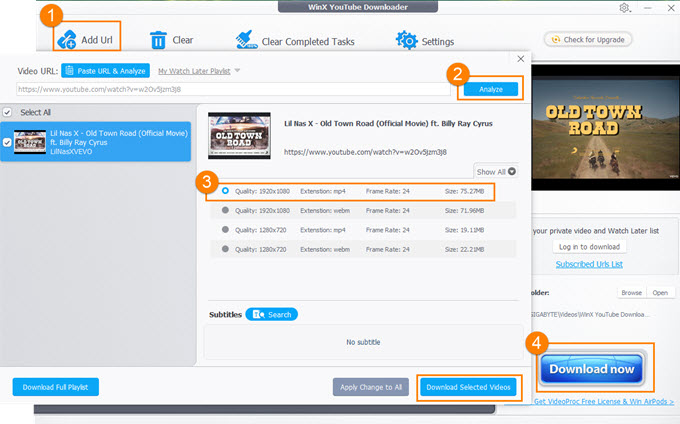Click the 'Size: 75.27MB' value
The width and height of the screenshot is (680, 424).
(464, 191)
